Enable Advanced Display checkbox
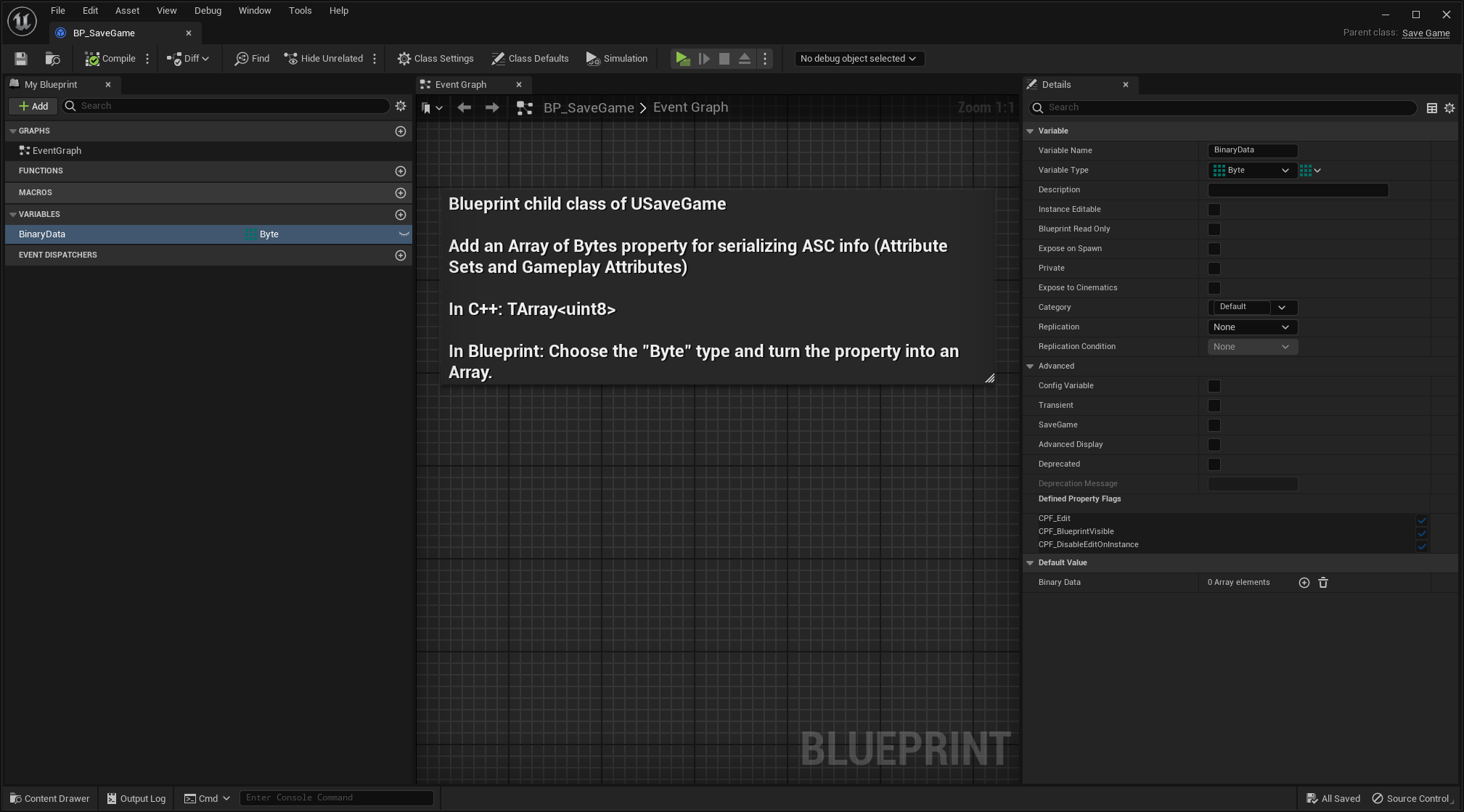Image resolution: width=1464 pixels, height=812 pixels. click(x=1214, y=445)
